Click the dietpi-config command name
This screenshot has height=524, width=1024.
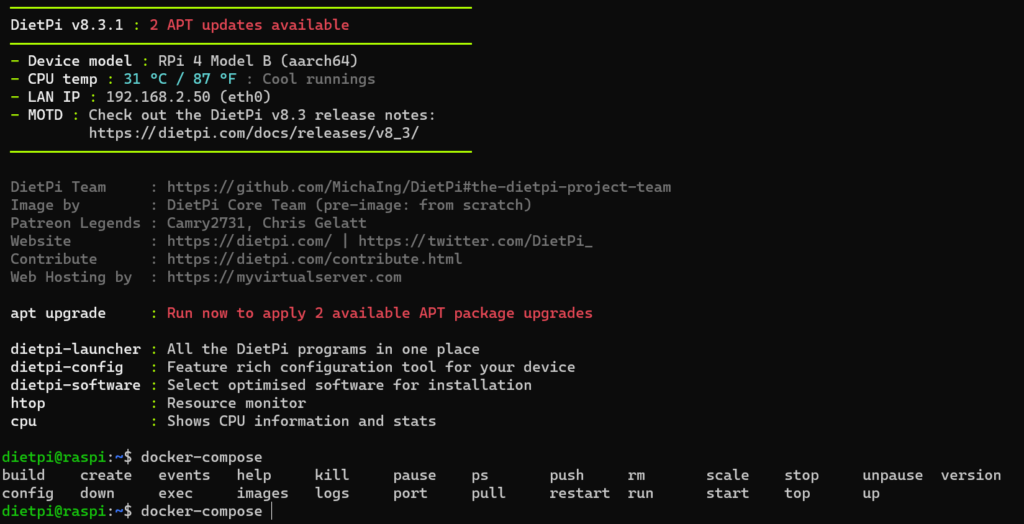(x=67, y=367)
